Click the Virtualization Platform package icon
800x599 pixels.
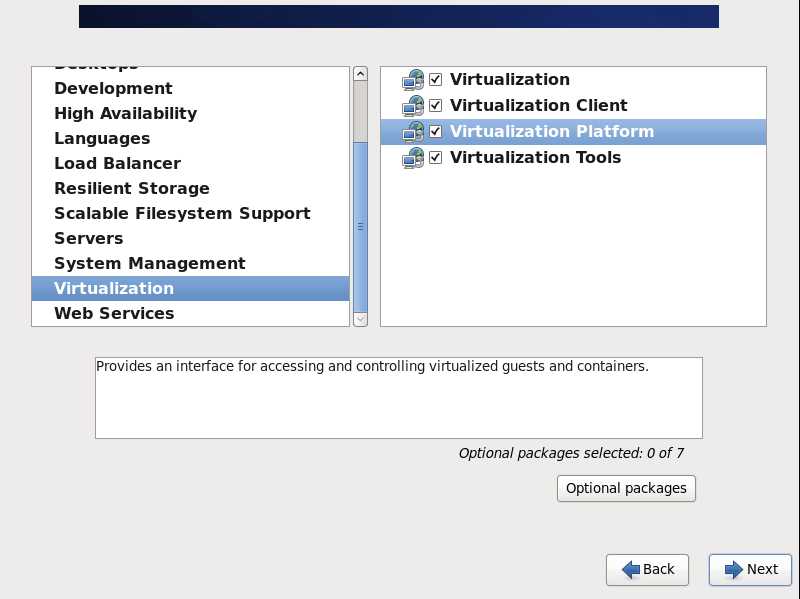point(413,132)
